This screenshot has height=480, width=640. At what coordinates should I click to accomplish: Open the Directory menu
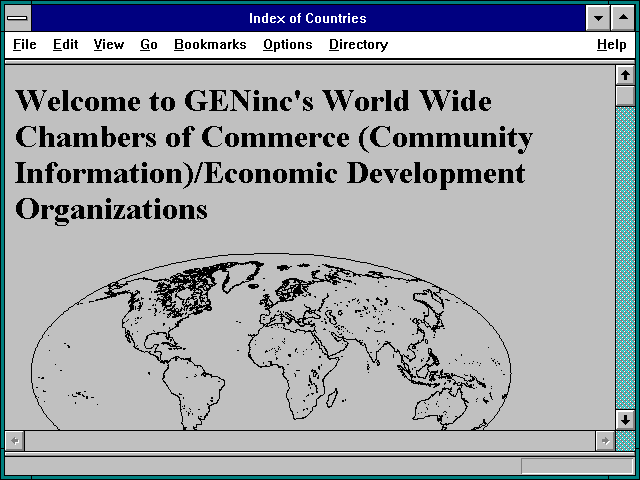pyautogui.click(x=358, y=44)
